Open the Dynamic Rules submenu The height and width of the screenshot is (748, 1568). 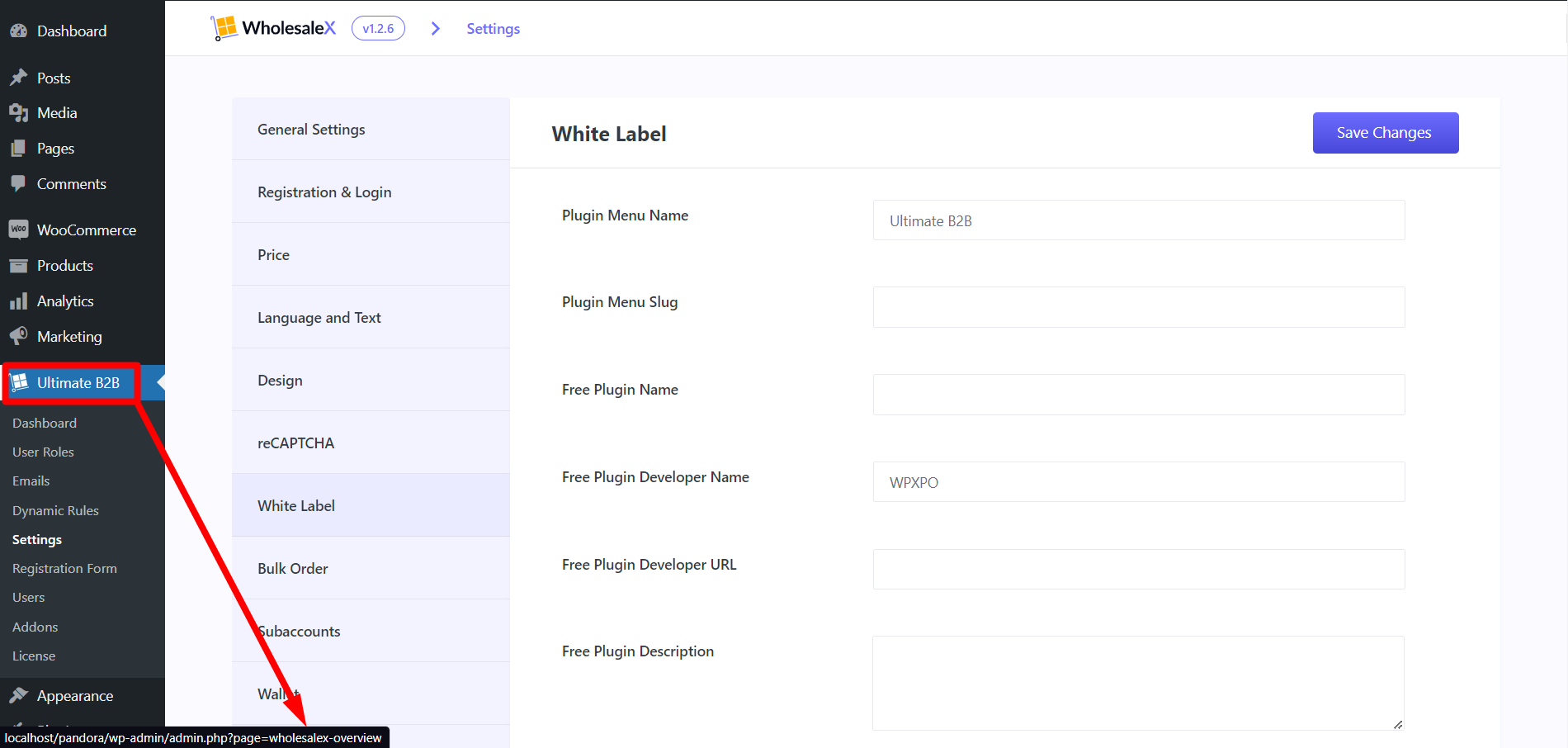(55, 510)
